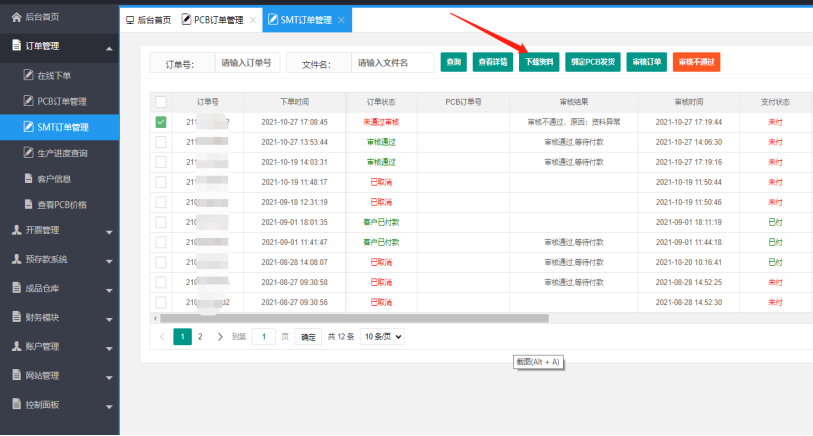Viewport: 813px width, 436px height.
Task: Expand the 财务模块 sidebar menu
Action: coord(59,317)
